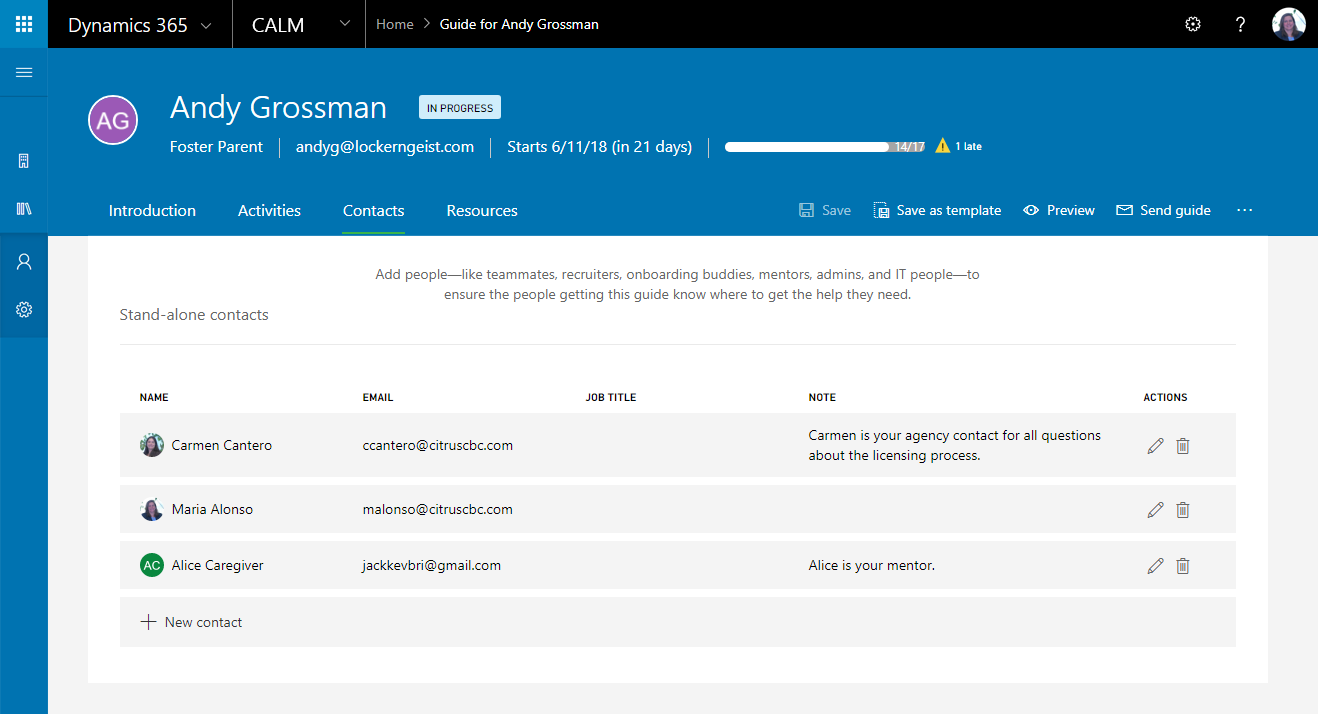Click the 'Stand-alone contacts' heading
Screen dimensions: 1318x714
point(194,315)
